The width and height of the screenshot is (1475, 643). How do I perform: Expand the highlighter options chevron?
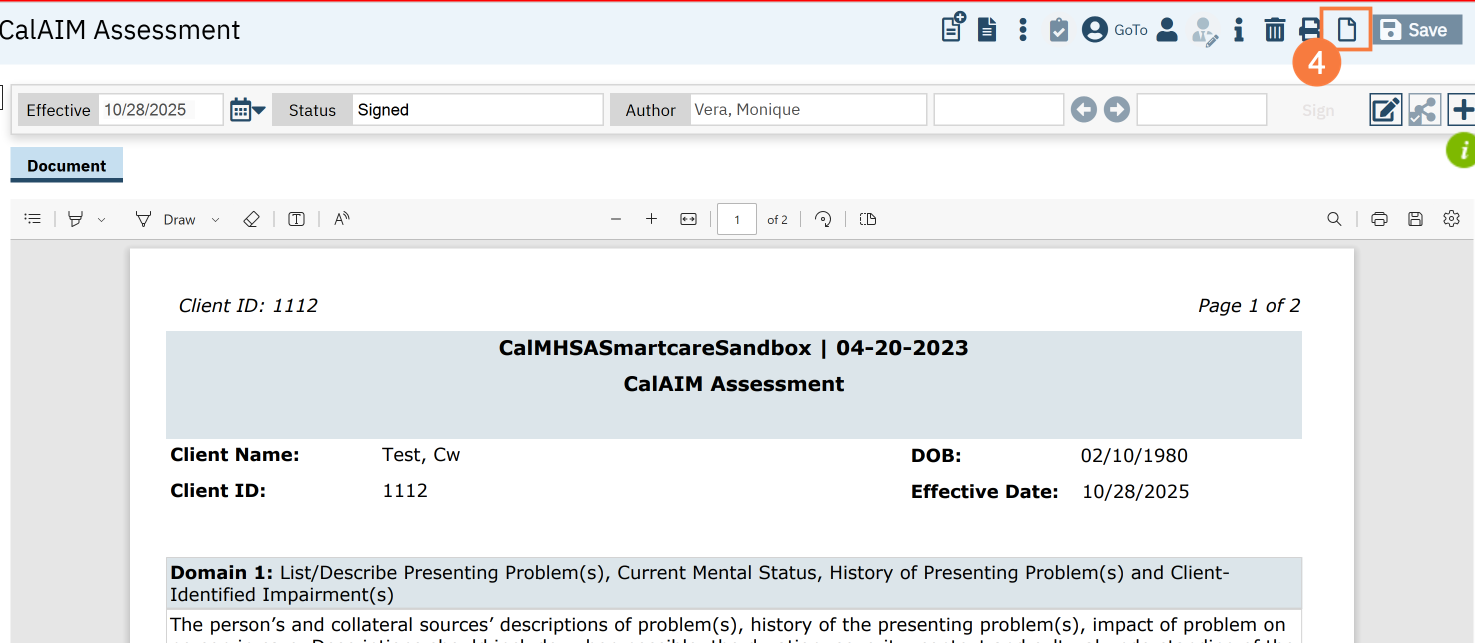point(101,220)
